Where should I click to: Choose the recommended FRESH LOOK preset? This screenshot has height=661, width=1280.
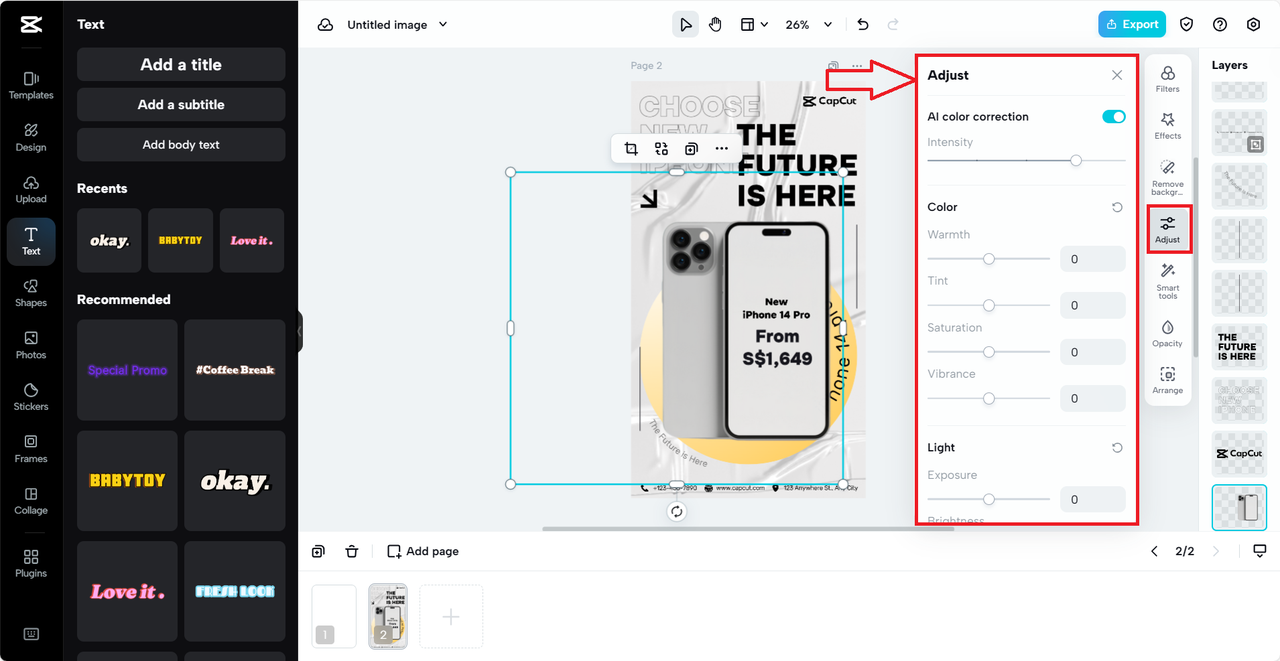235,592
